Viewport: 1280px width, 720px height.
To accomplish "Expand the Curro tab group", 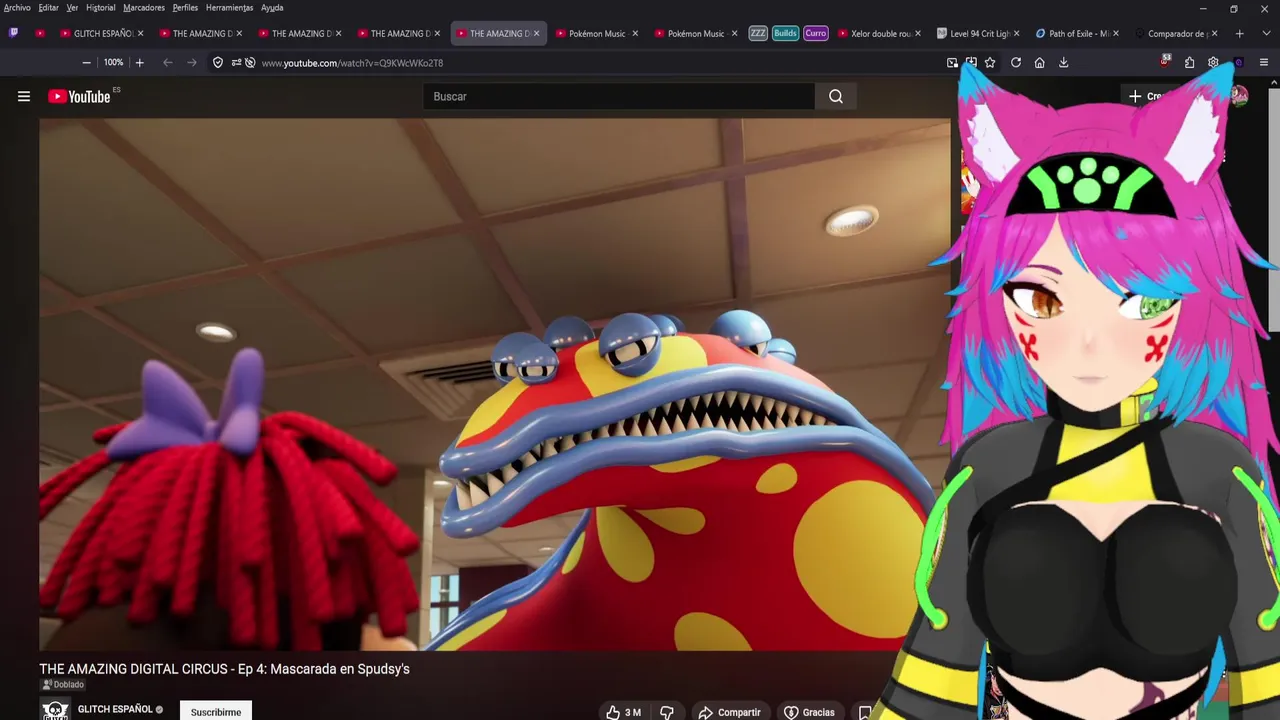I will 816,33.
